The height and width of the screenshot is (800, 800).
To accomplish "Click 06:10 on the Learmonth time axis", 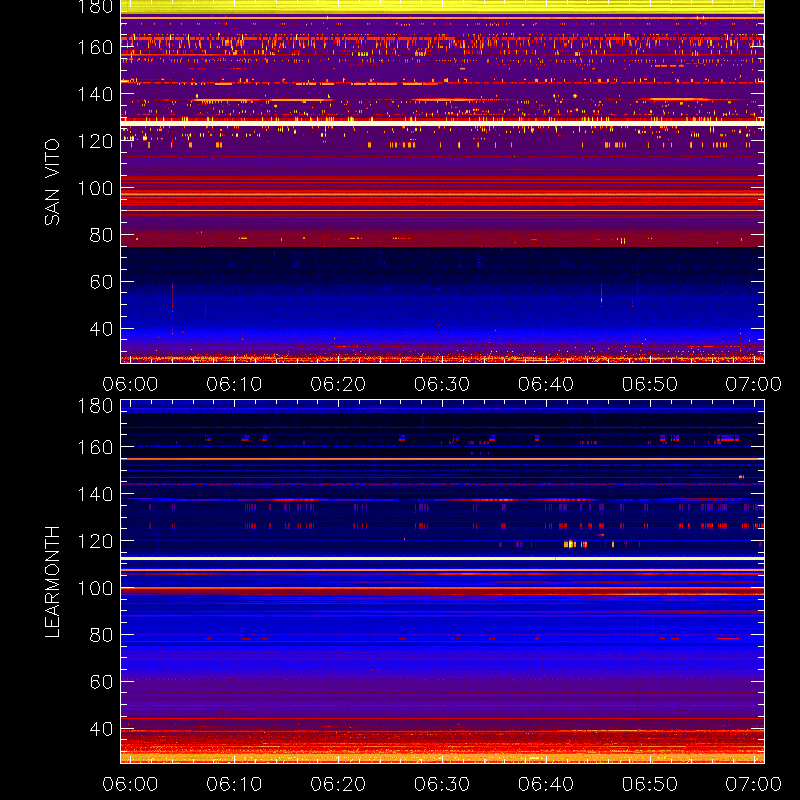I will click(234, 784).
